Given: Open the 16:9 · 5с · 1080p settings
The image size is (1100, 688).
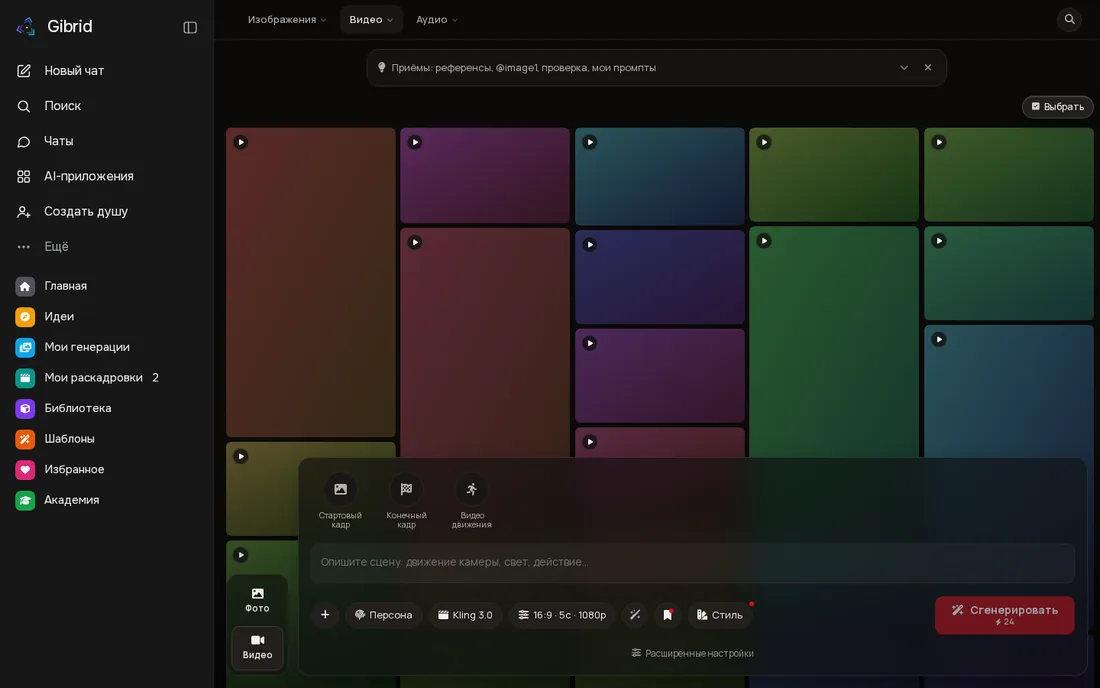Looking at the screenshot, I should click(x=562, y=615).
